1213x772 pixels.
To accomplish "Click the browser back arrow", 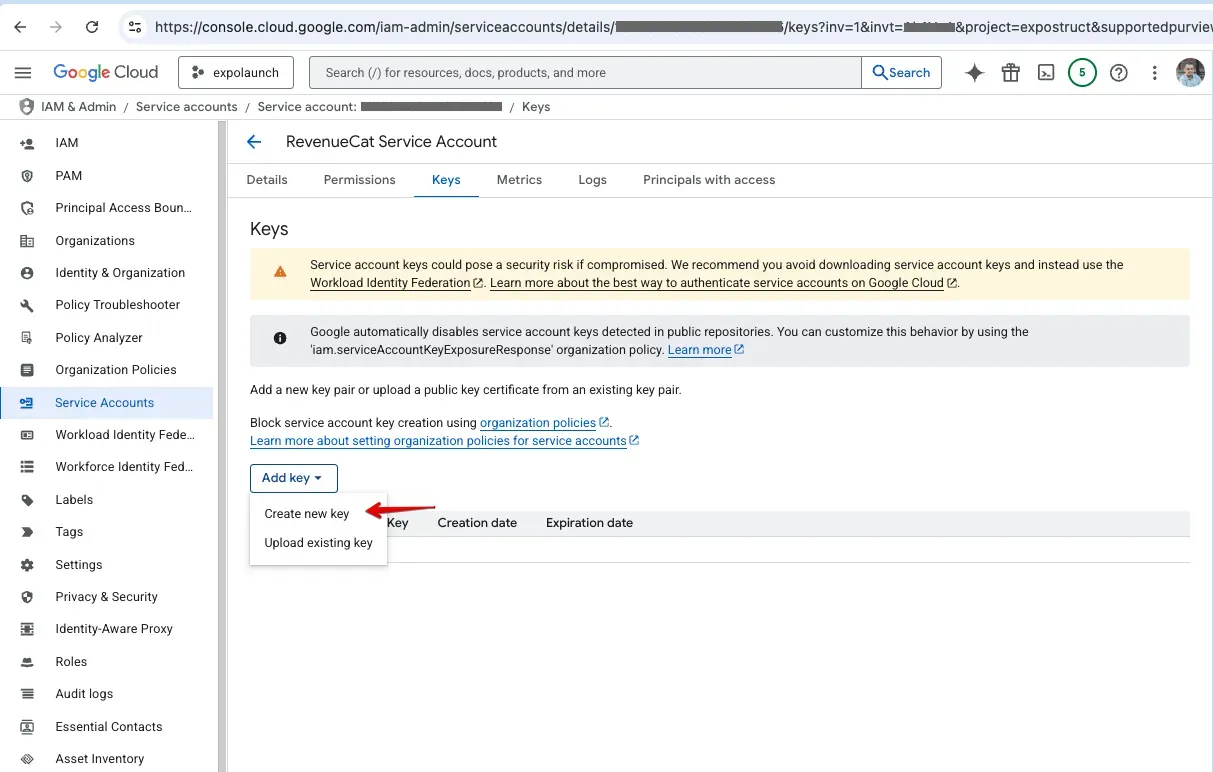I will [20, 27].
